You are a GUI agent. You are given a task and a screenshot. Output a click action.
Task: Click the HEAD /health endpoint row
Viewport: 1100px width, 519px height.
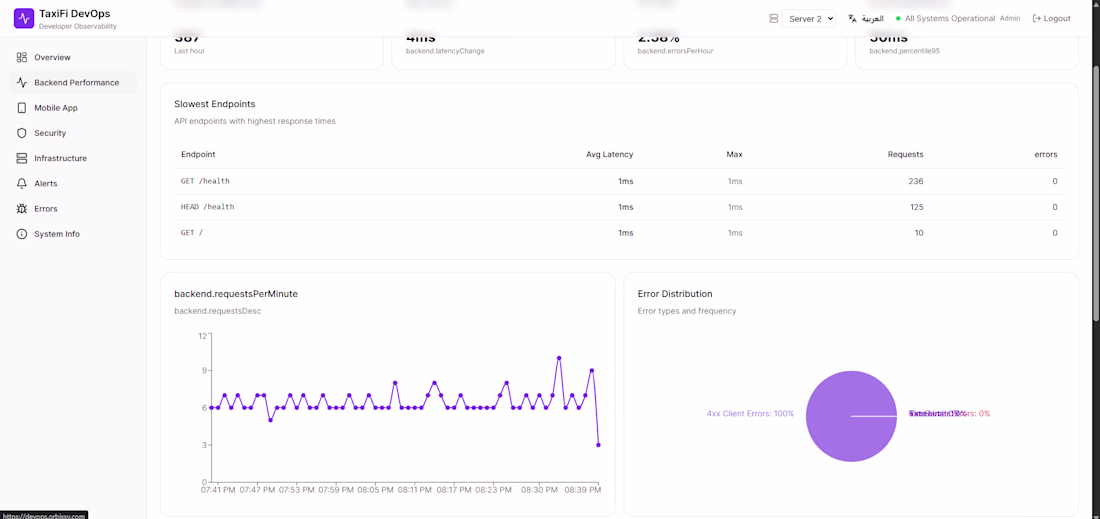pyautogui.click(x=619, y=207)
